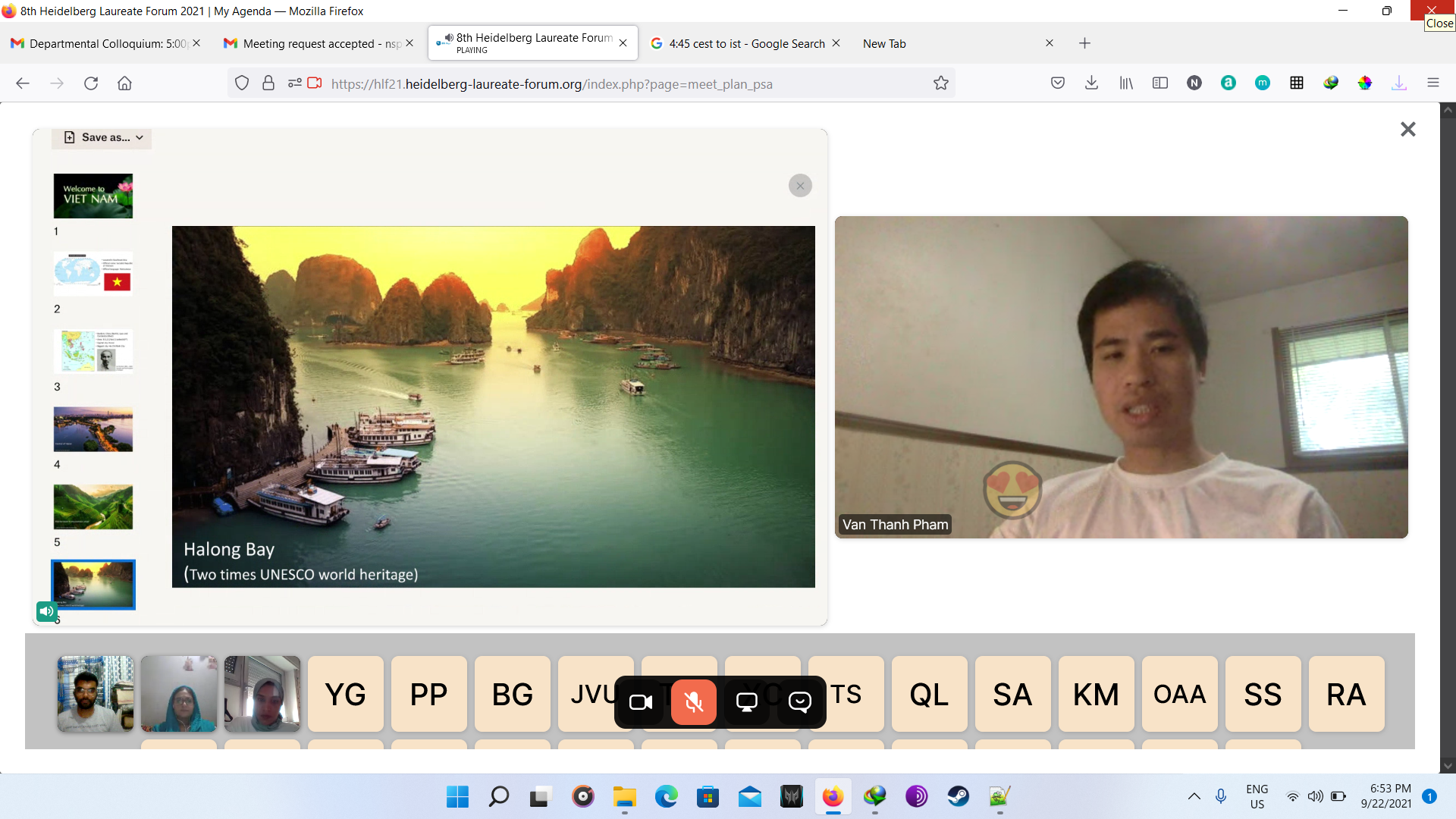Bookmark this page with star icon
The image size is (1456, 819).
pyautogui.click(x=941, y=83)
